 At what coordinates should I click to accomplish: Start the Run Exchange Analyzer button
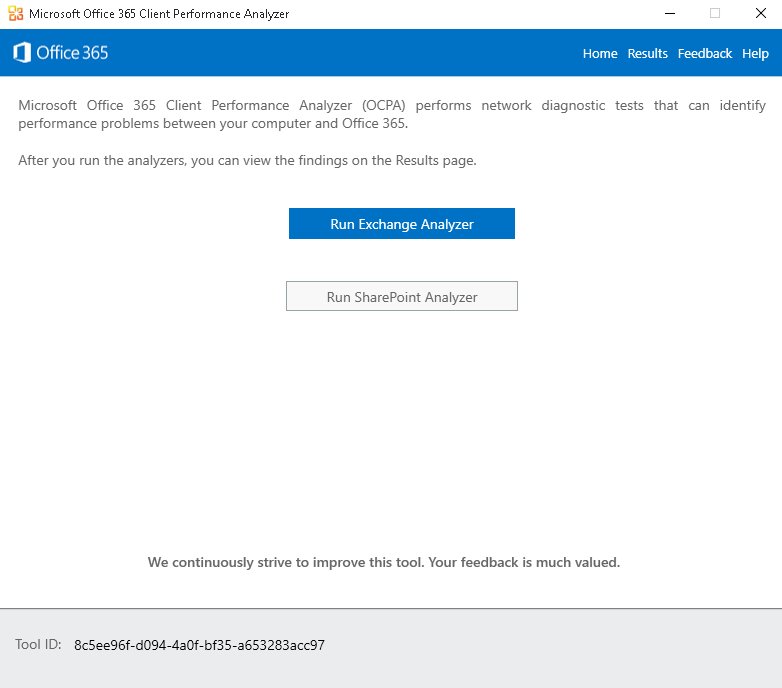pyautogui.click(x=402, y=223)
